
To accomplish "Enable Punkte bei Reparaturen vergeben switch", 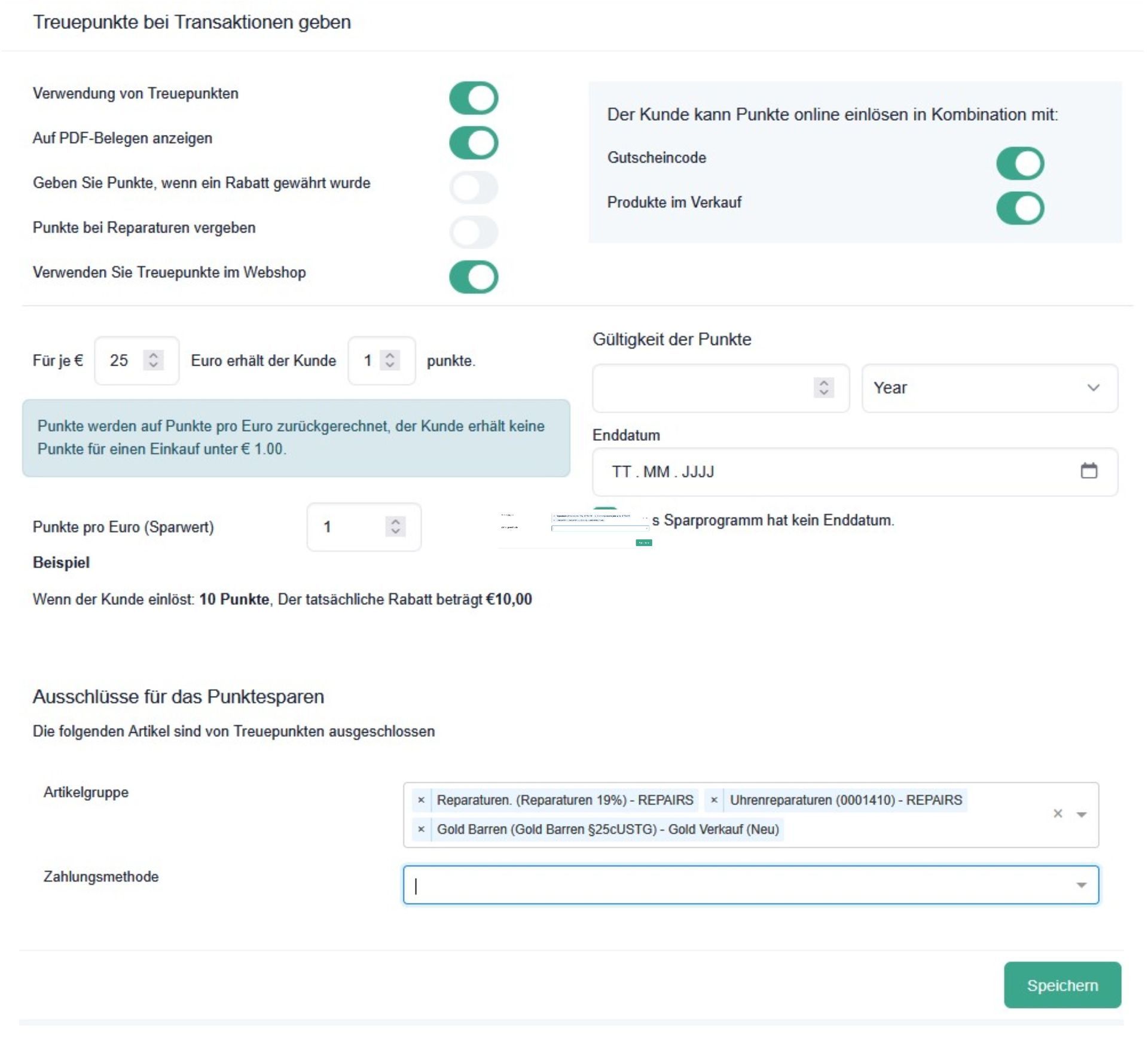I will 474,232.
